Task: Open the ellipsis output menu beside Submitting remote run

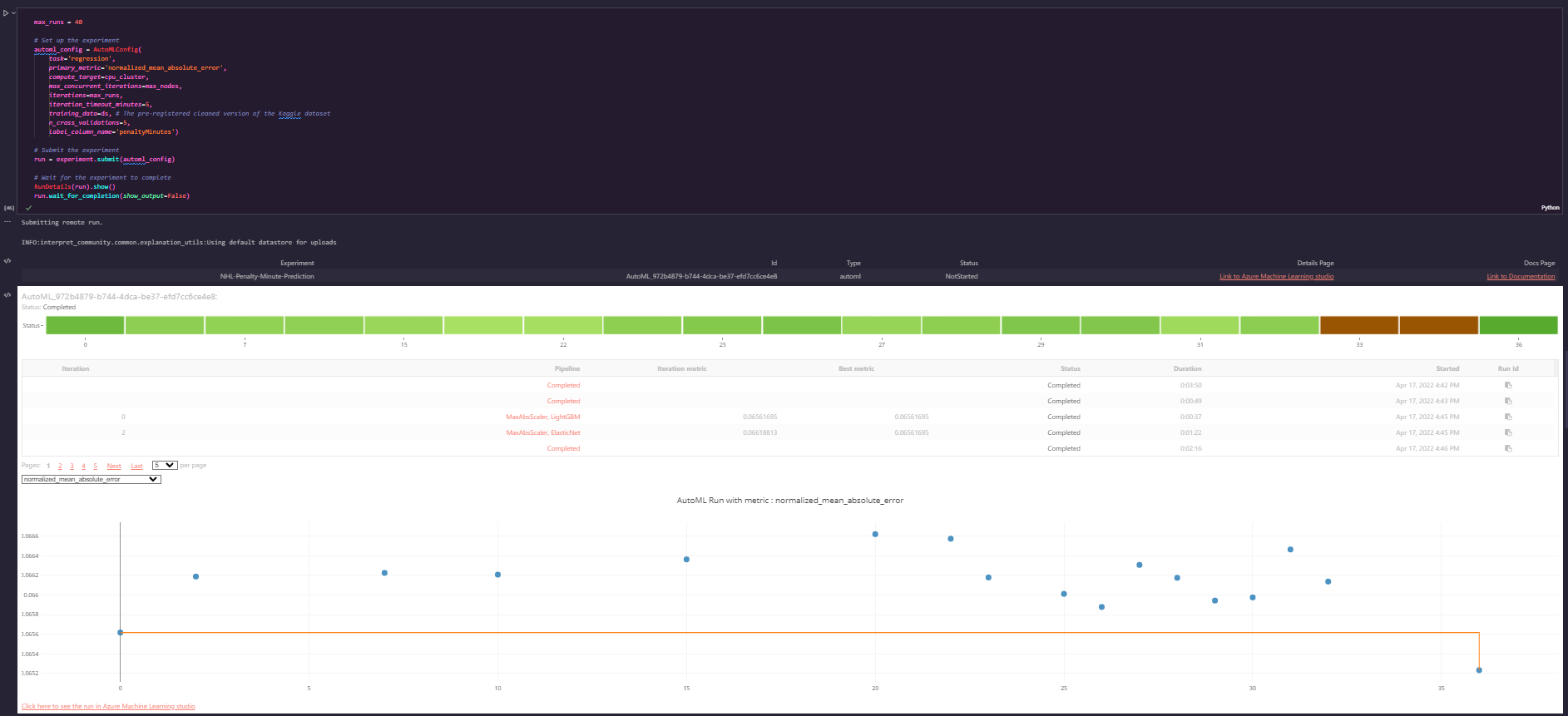Action: click(x=7, y=222)
